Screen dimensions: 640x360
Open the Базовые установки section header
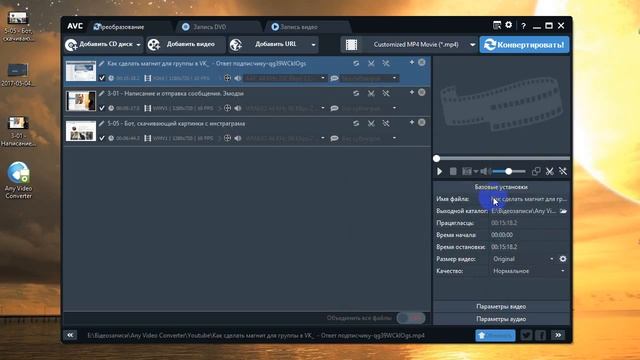click(501, 187)
